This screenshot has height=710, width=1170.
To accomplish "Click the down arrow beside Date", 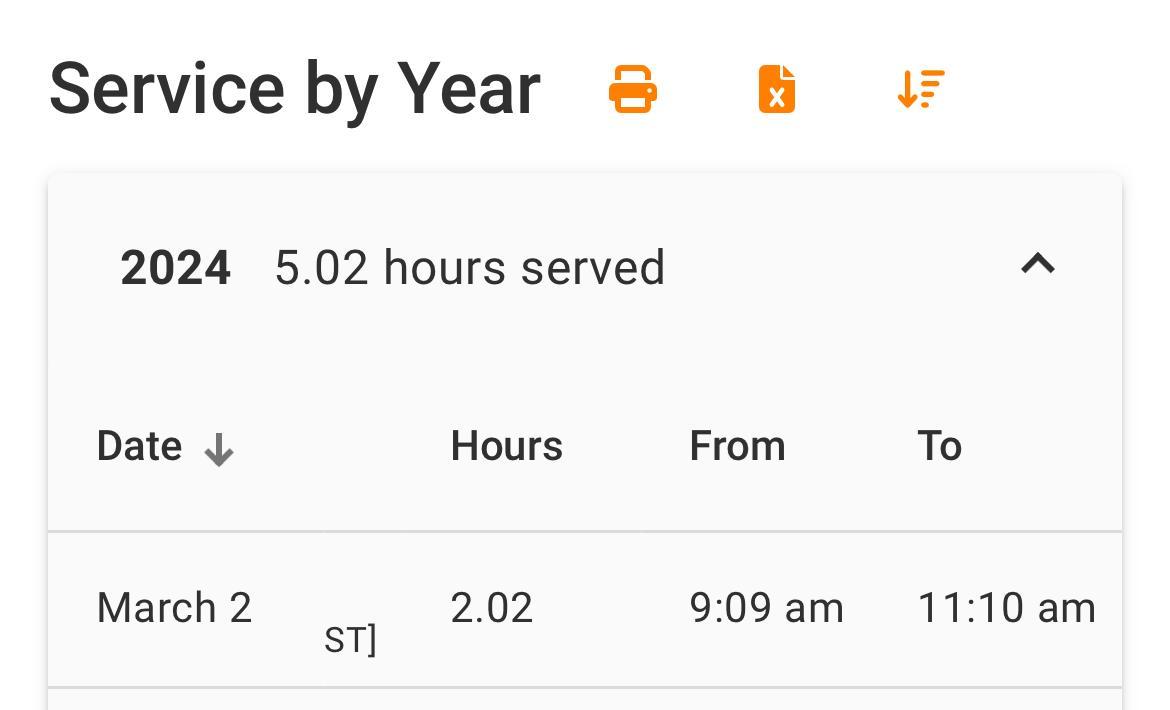I will (x=218, y=452).
